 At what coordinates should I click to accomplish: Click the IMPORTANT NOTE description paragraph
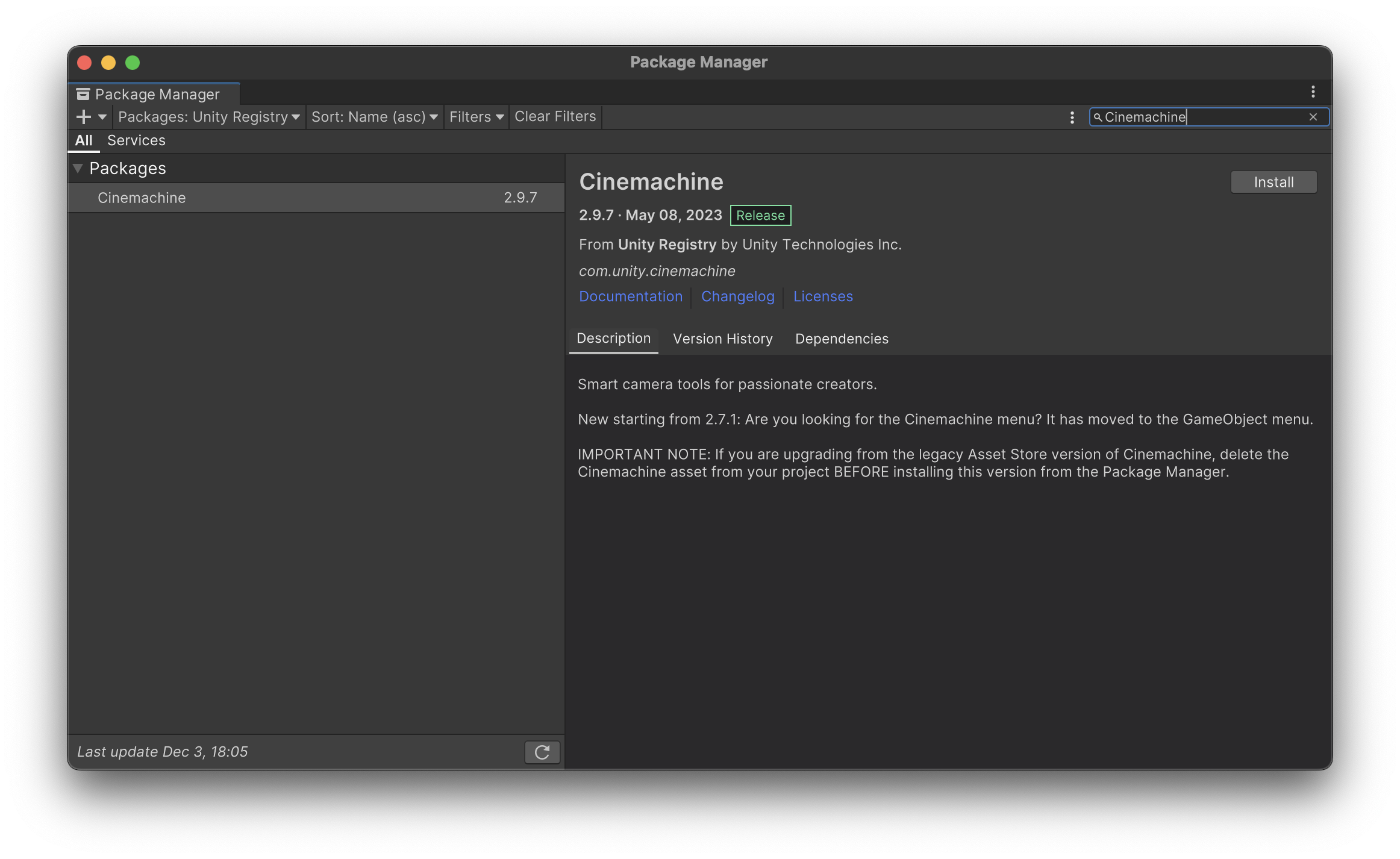933,463
